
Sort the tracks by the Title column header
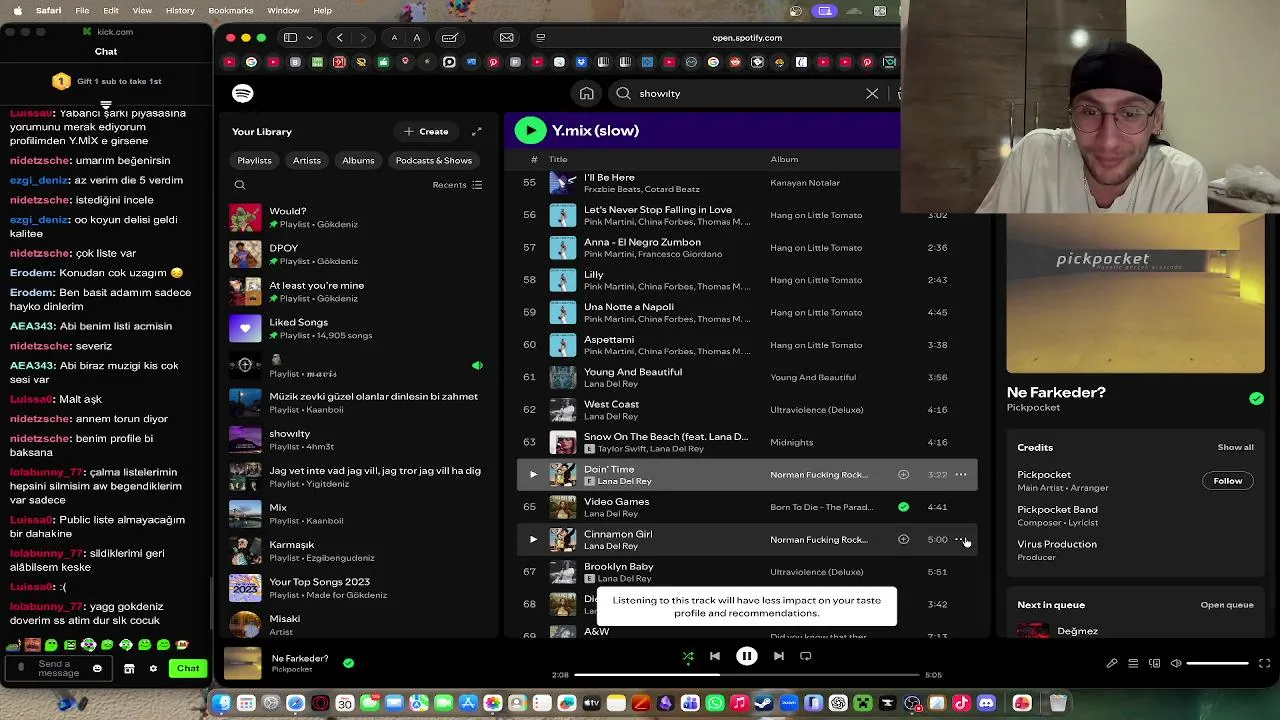(x=558, y=159)
